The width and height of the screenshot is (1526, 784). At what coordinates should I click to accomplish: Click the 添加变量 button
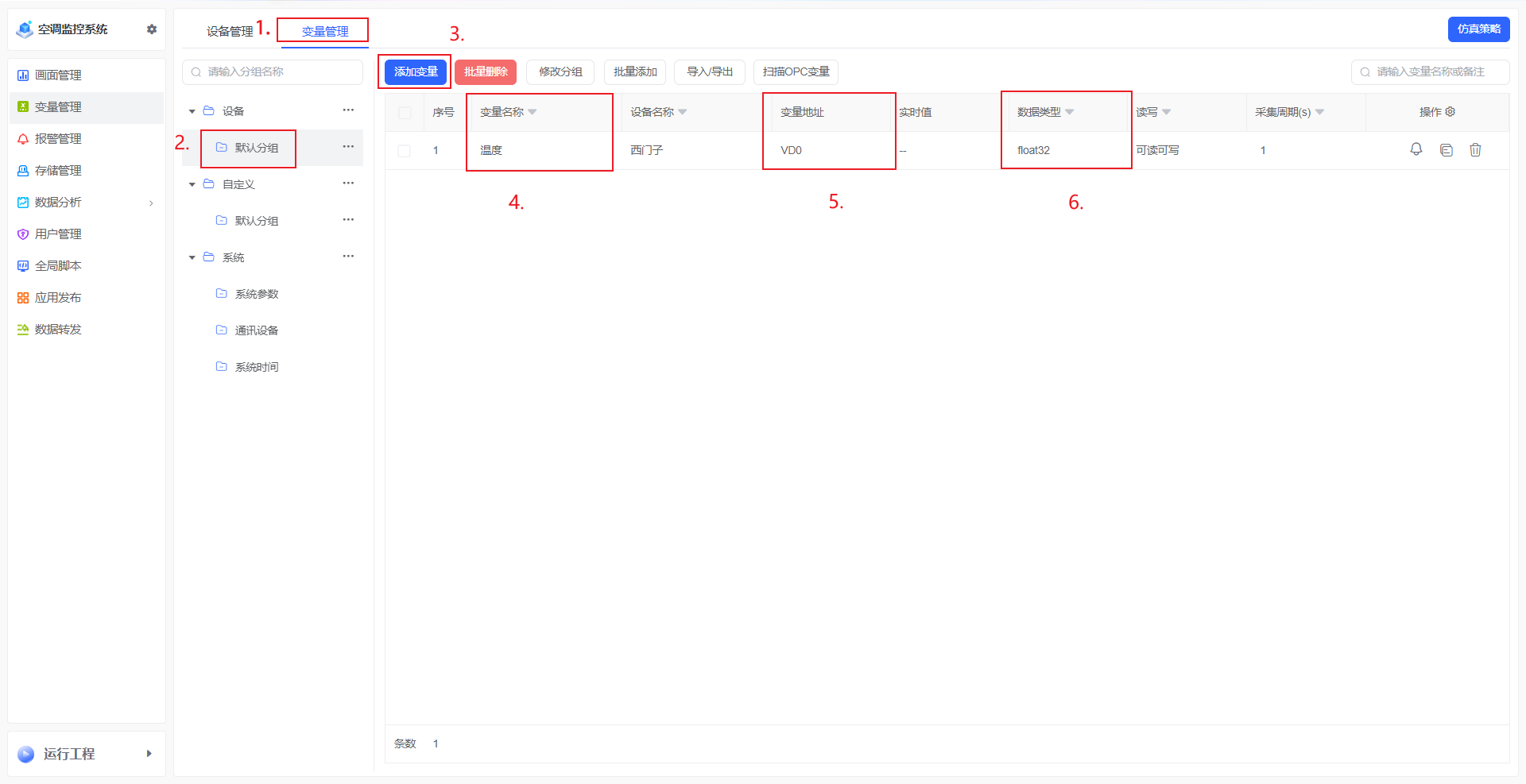pyautogui.click(x=416, y=72)
